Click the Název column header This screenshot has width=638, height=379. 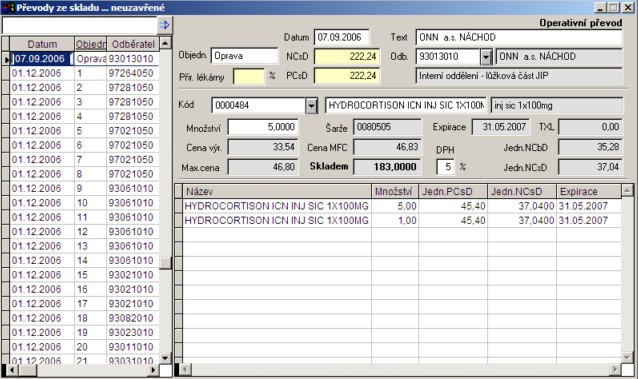277,191
